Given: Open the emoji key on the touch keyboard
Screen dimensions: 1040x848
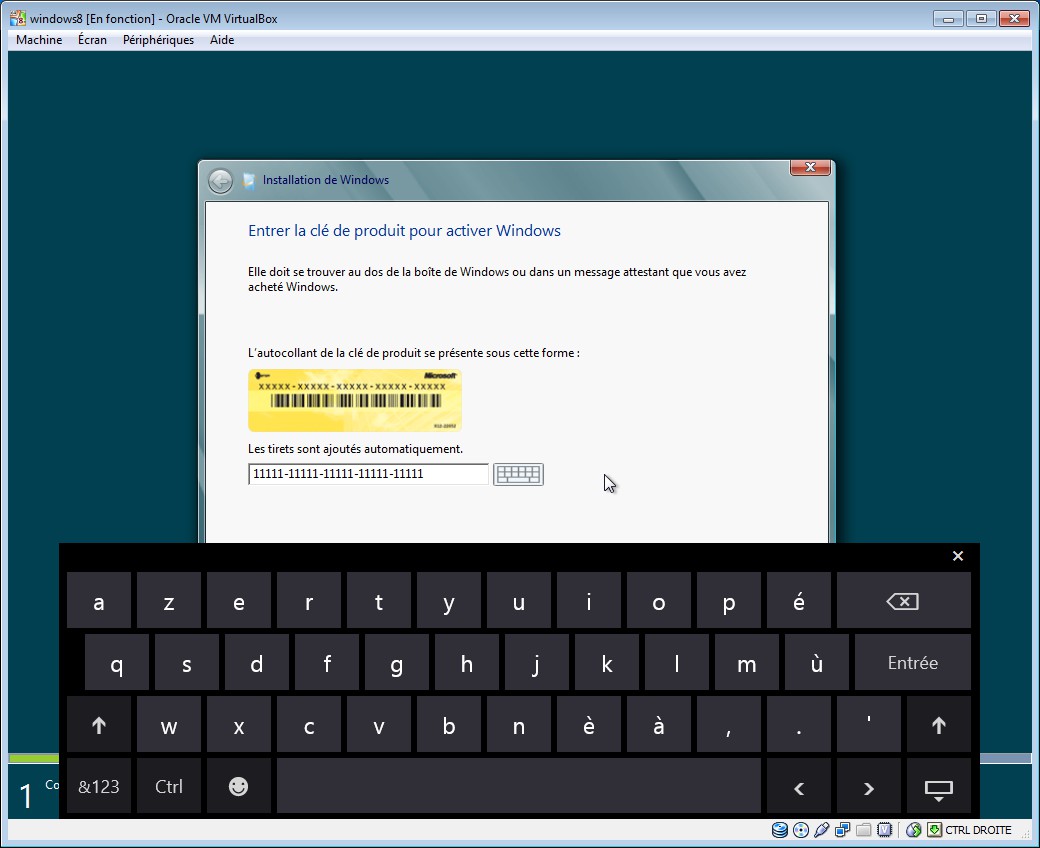Looking at the screenshot, I should (x=238, y=786).
